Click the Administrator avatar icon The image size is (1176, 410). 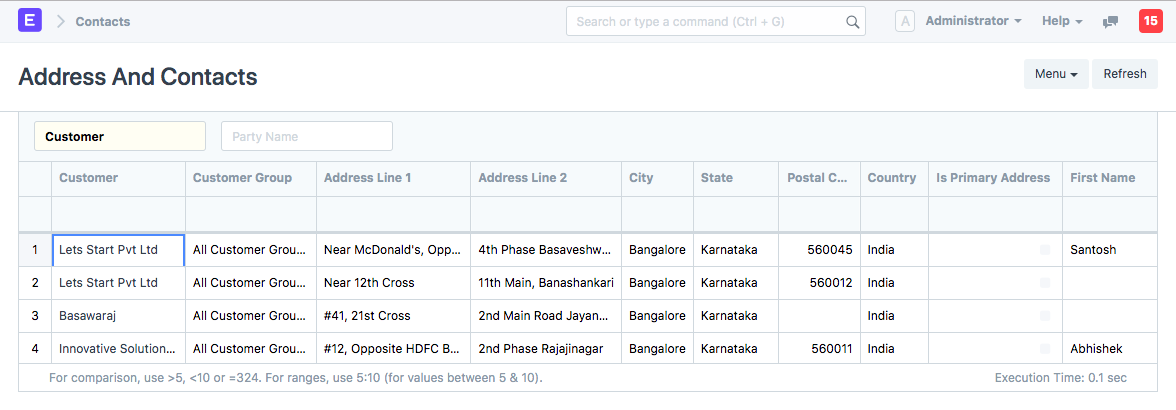click(905, 21)
